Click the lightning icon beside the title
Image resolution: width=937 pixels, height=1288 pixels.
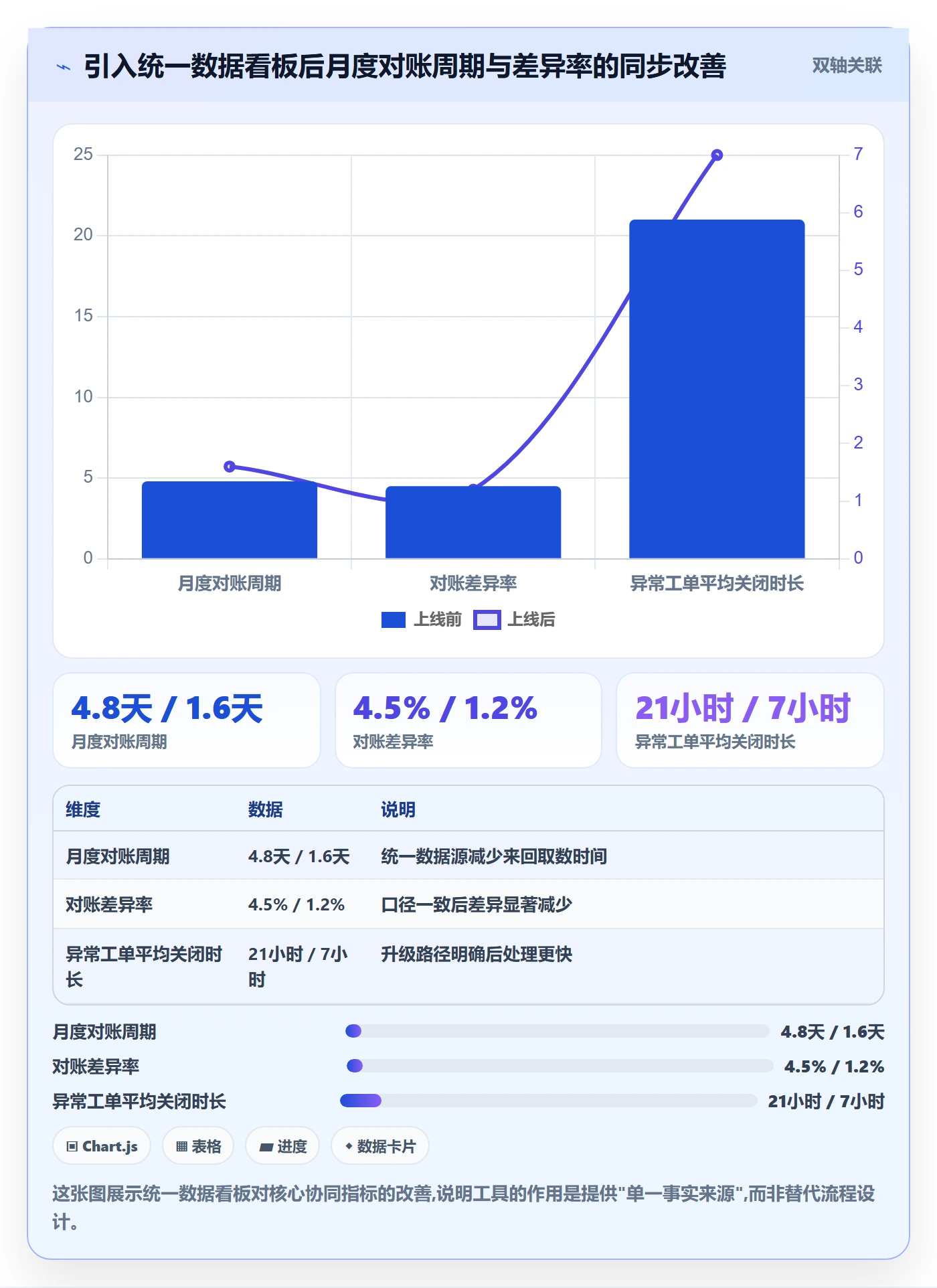pos(64,67)
